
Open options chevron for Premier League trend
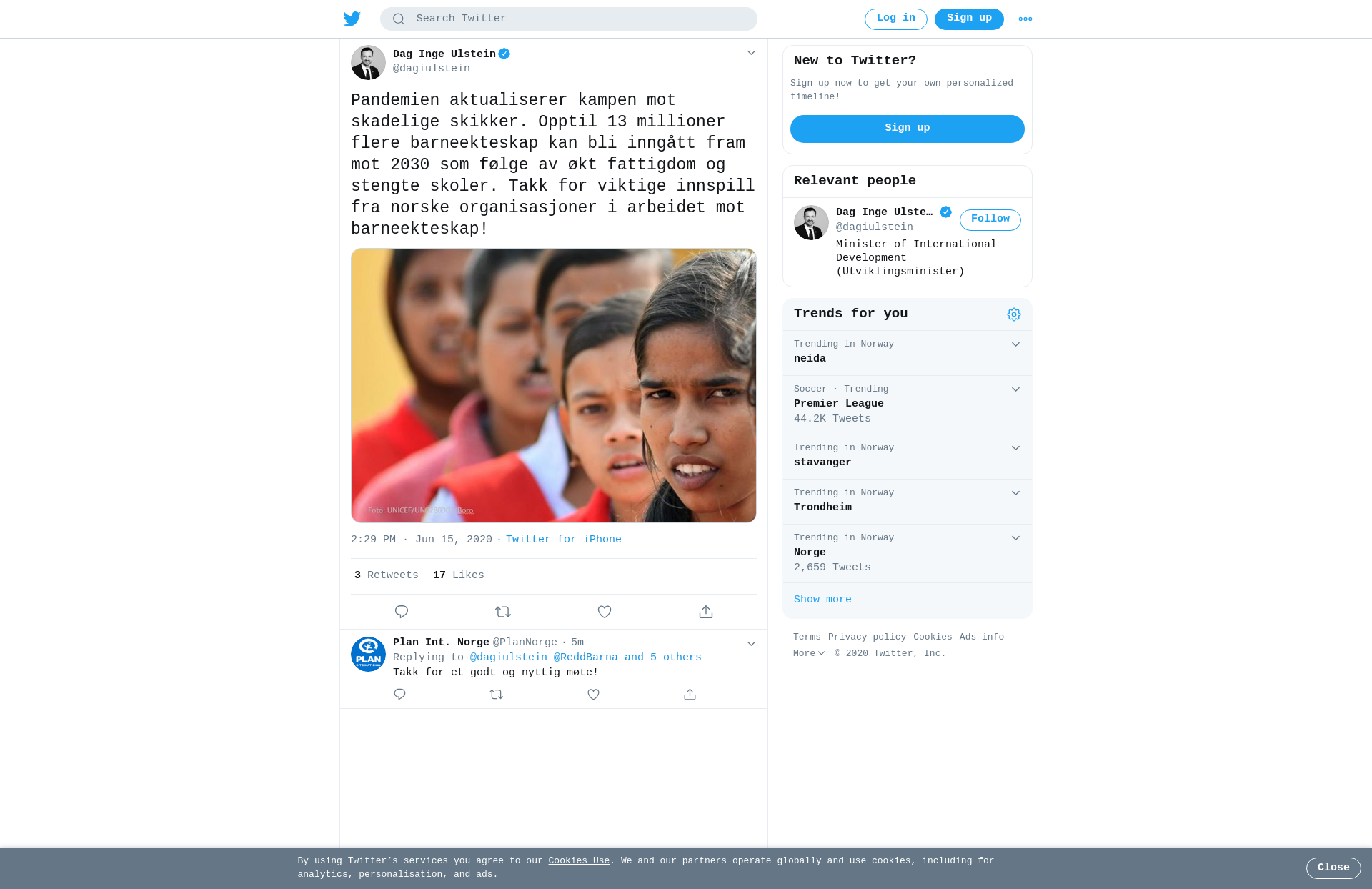(x=1015, y=389)
